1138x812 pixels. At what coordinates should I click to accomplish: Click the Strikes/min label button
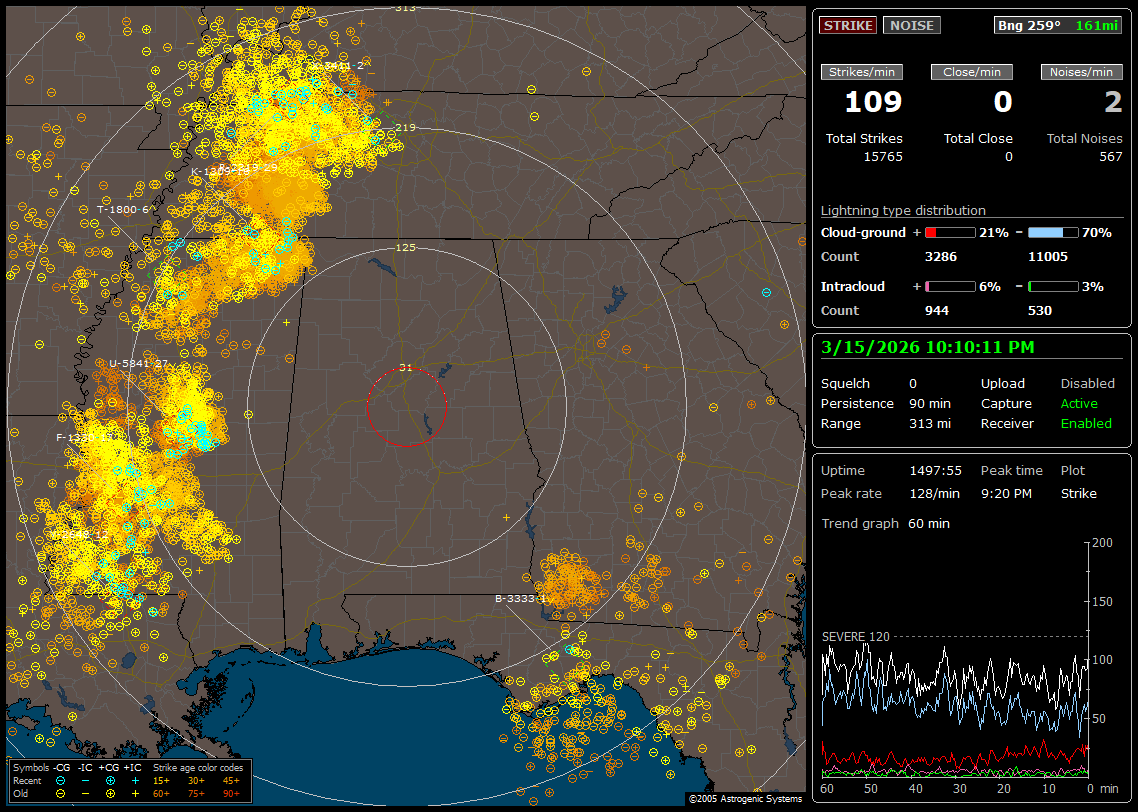(862, 72)
